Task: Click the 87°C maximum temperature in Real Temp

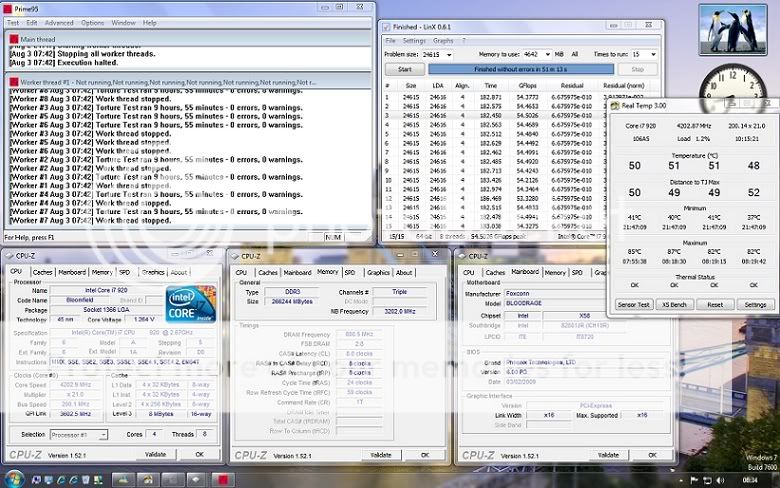Action: pos(674,252)
